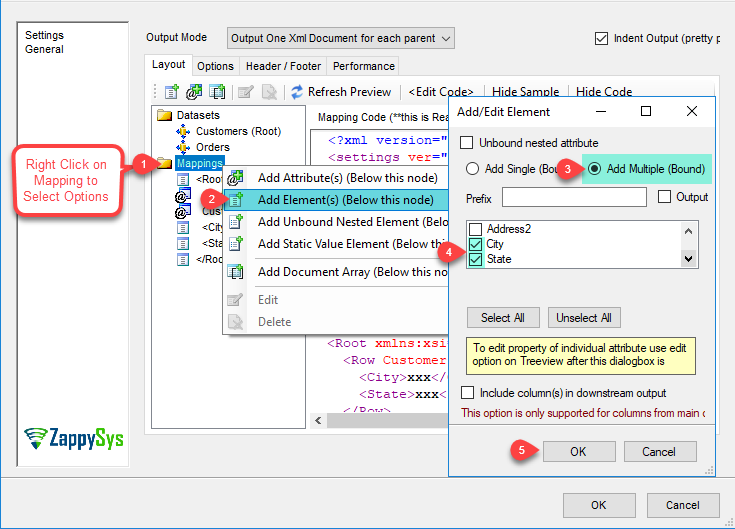Select the Mappings tree node

(x=200, y=163)
